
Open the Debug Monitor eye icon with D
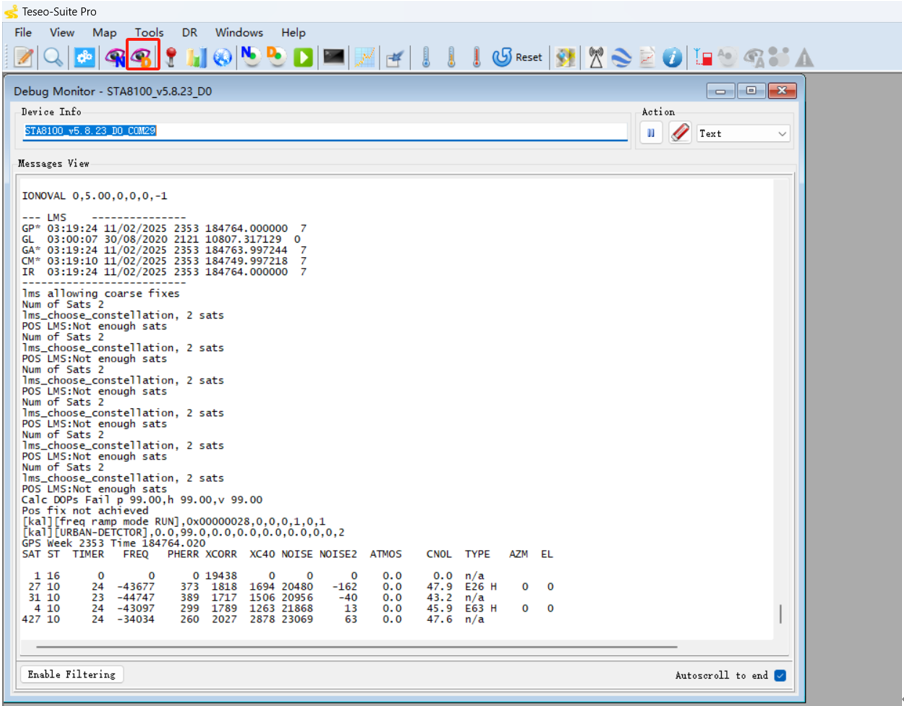click(x=143, y=57)
